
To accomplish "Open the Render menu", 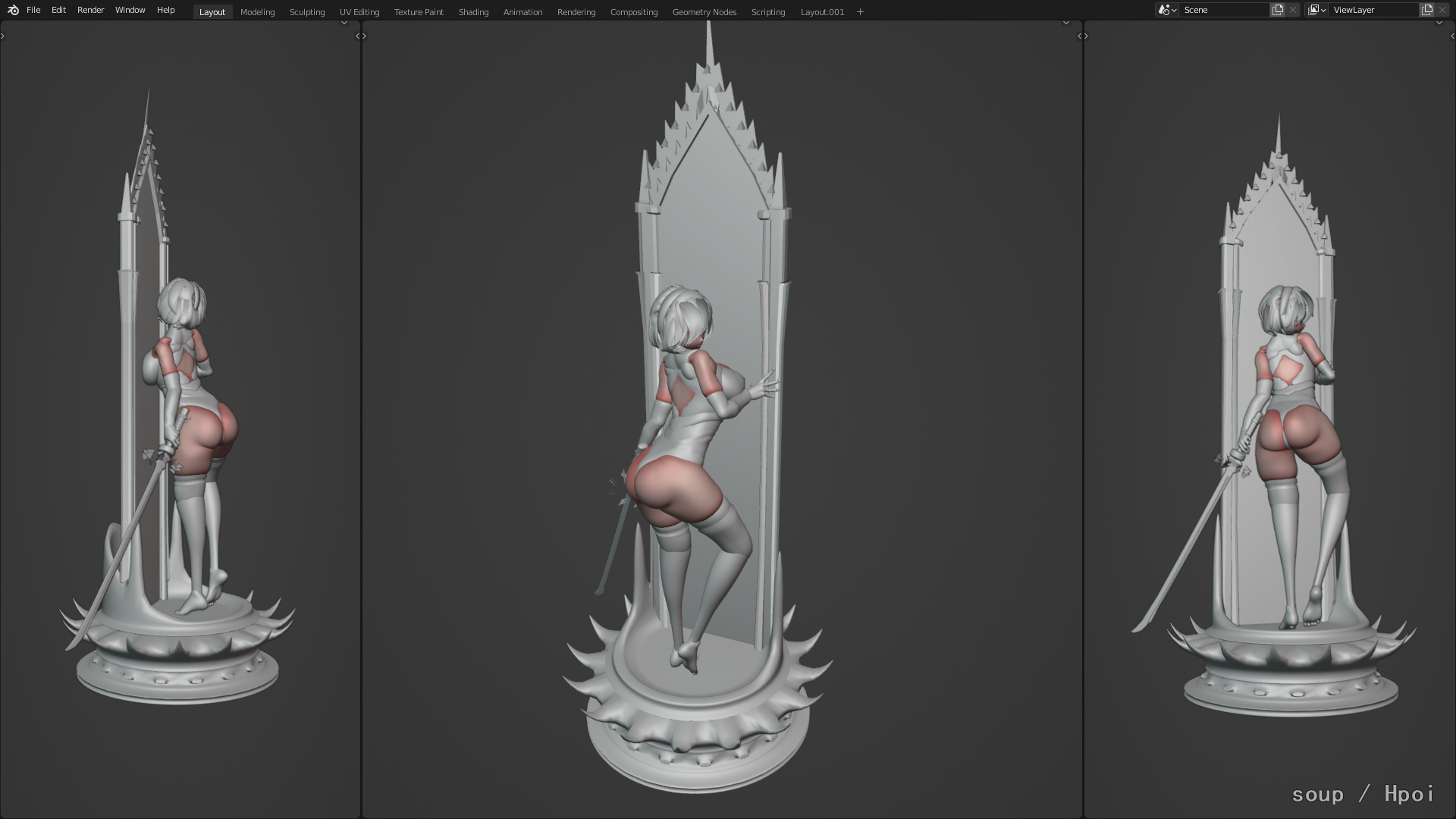I will [x=90, y=10].
